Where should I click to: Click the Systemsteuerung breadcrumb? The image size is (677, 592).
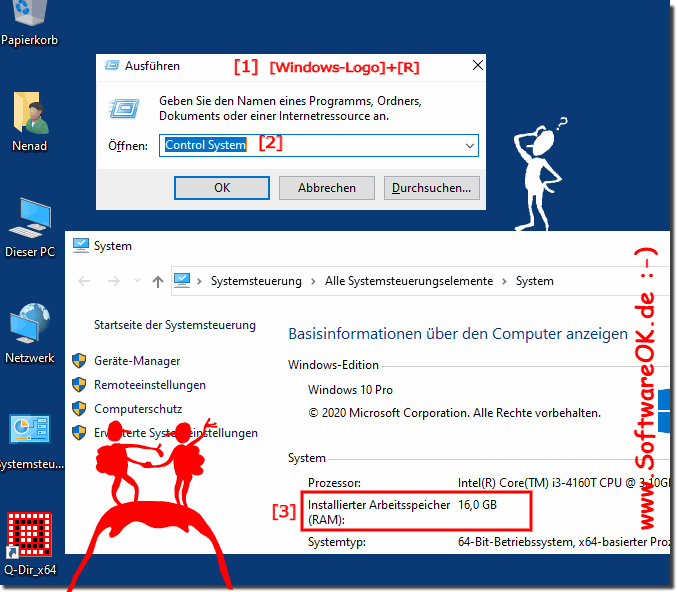point(256,281)
